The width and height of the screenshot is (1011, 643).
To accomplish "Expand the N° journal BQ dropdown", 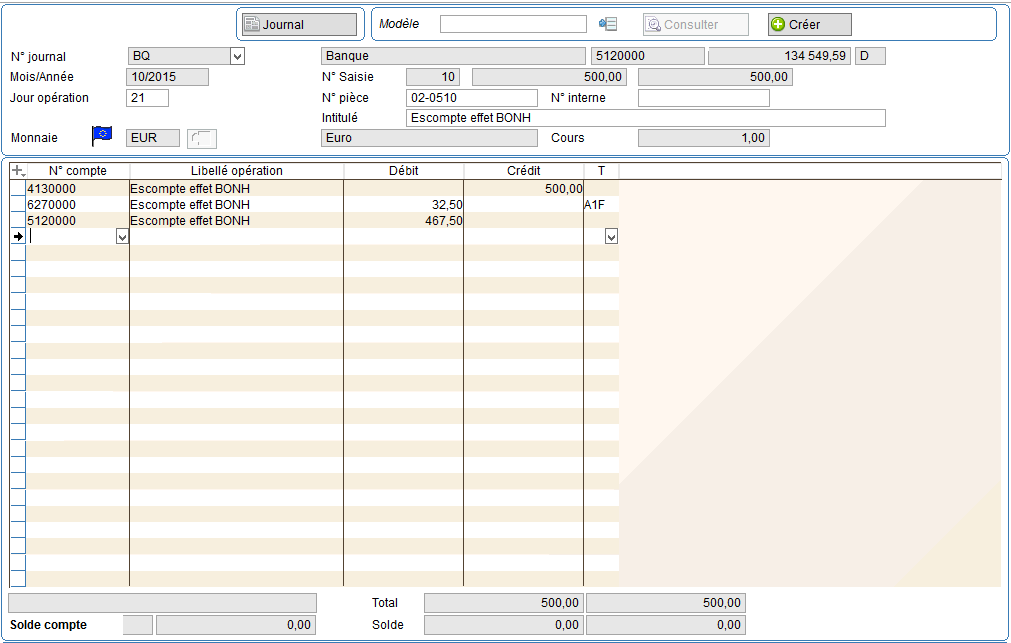I will [x=237, y=57].
